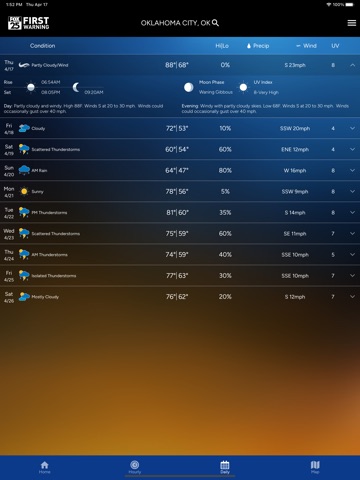This screenshot has height=480, width=360.
Task: Tap the Scattered Thunderstorms label for Sat 4/19
Action: (x=56, y=149)
